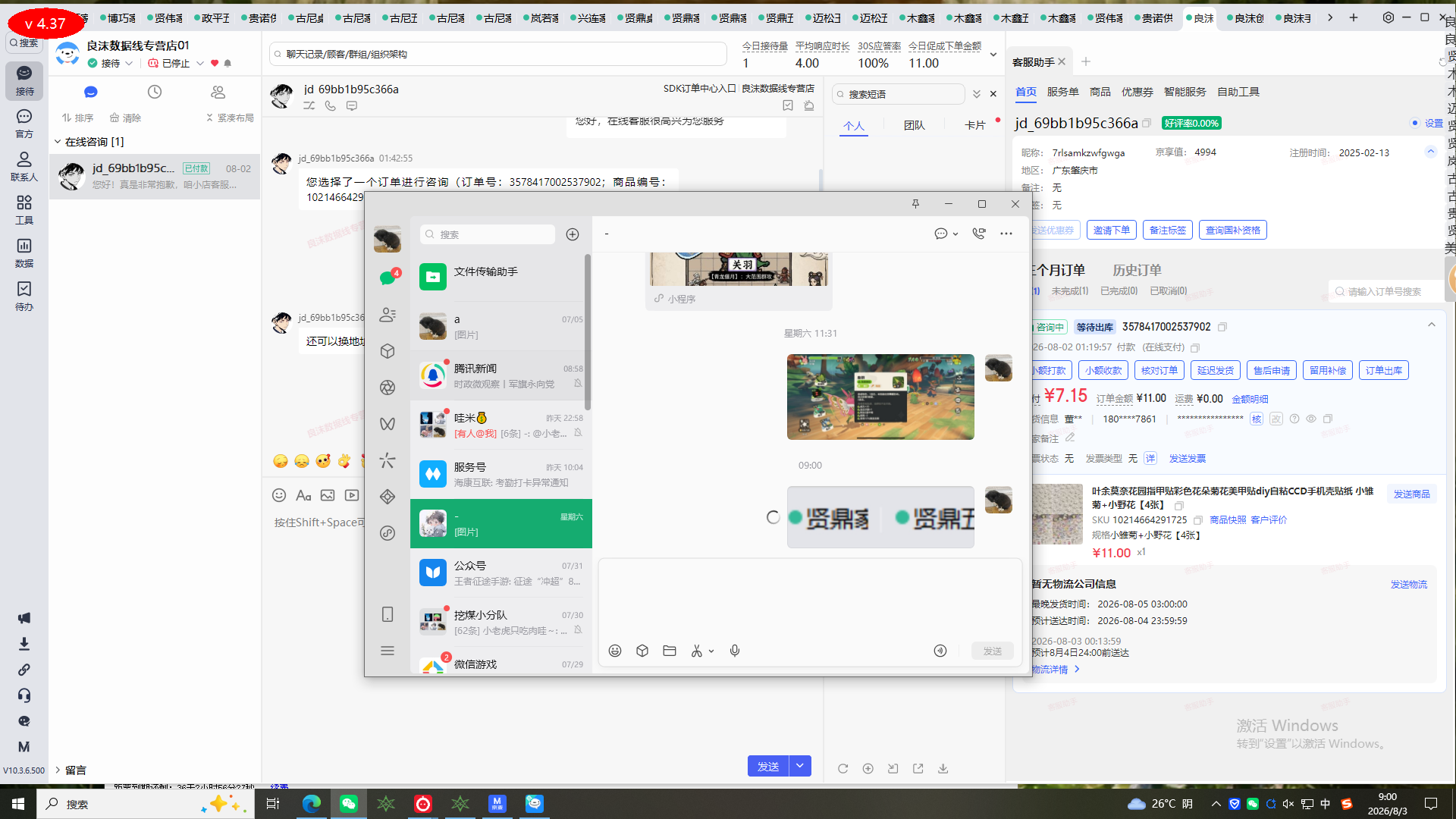Open WeChat Channels butterfly icon
1456x819 pixels.
tap(388, 424)
